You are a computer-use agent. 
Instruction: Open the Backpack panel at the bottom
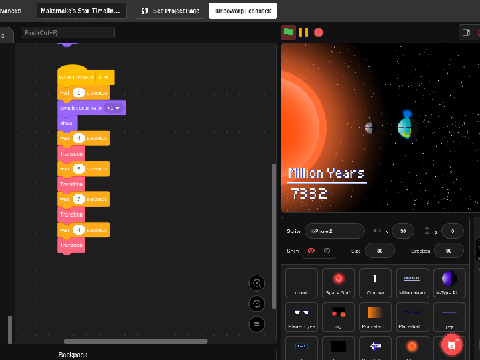(x=73, y=354)
